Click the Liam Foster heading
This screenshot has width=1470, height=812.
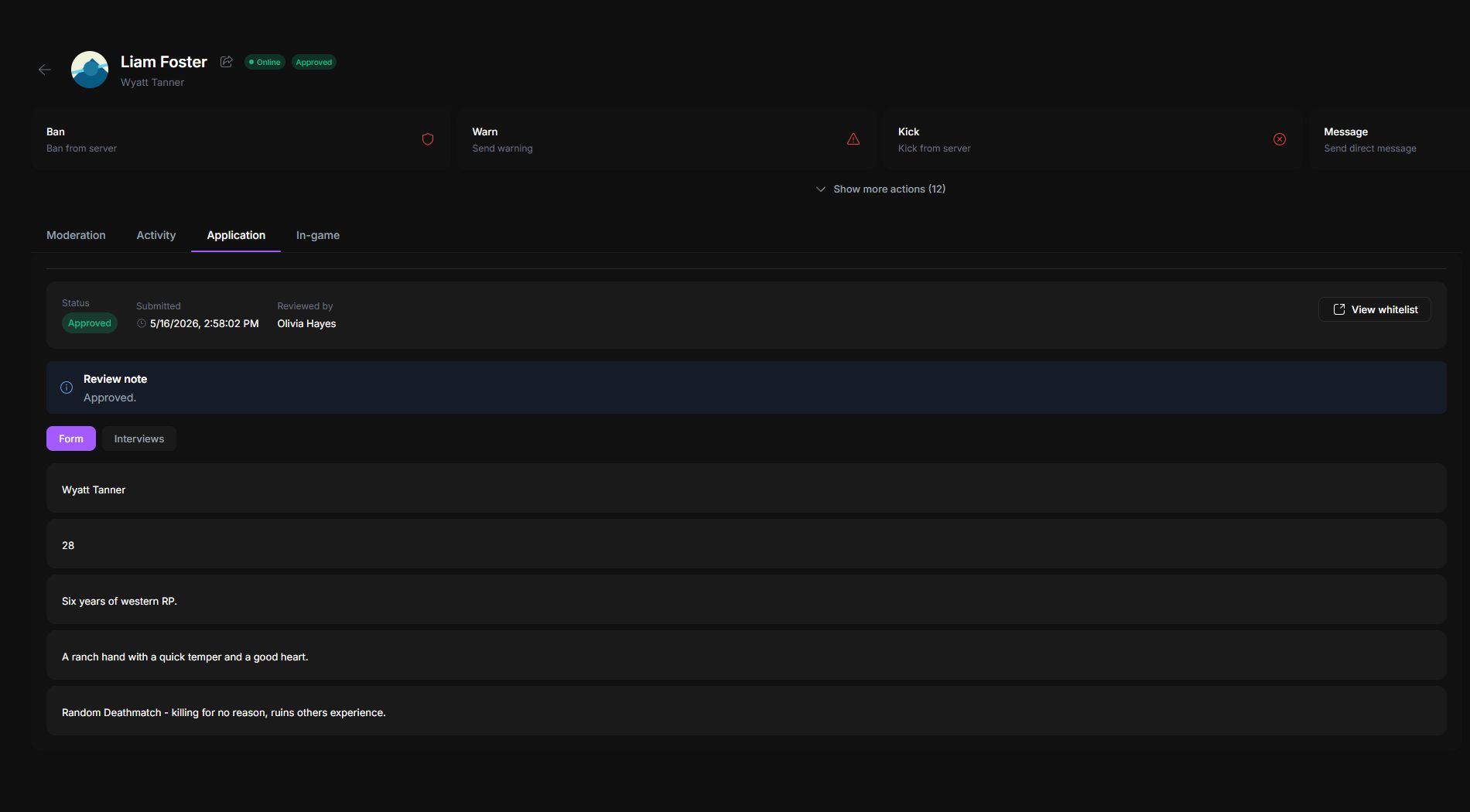click(x=164, y=62)
